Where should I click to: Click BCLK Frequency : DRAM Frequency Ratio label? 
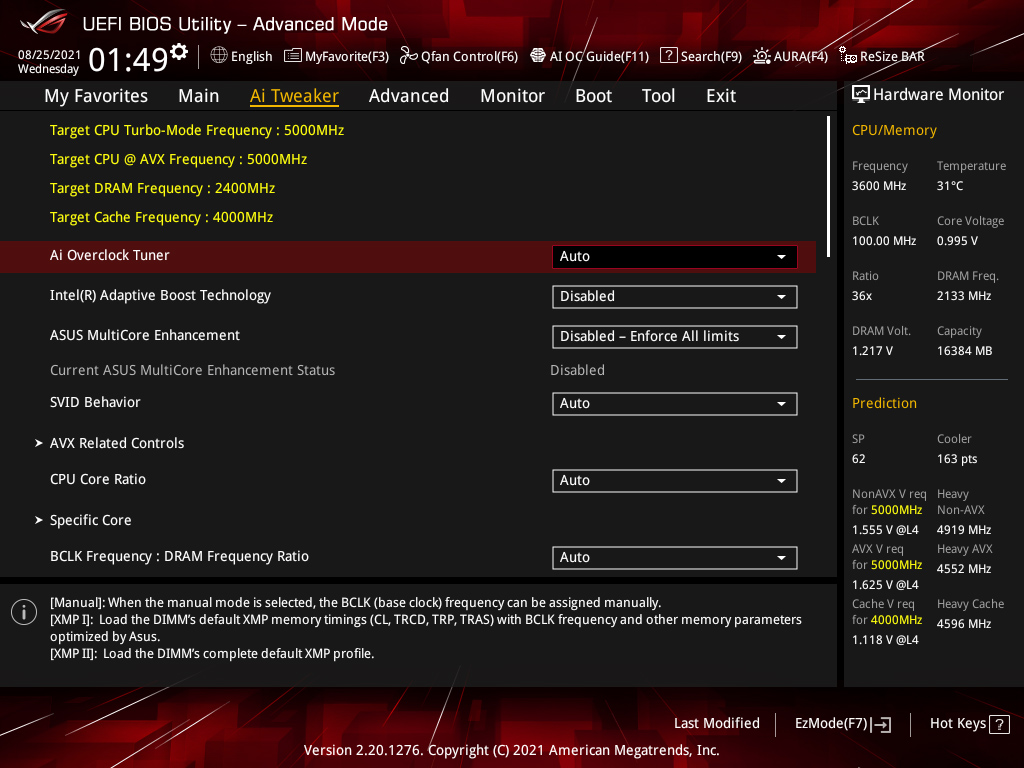click(180, 556)
